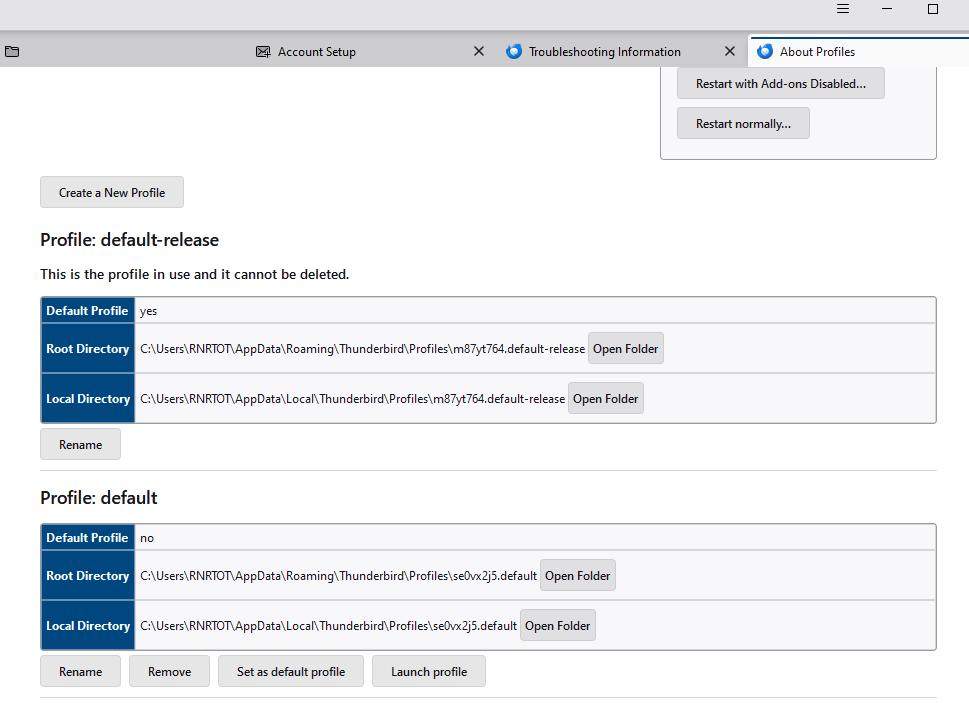Click the 'Profile: default' heading

coord(99,497)
